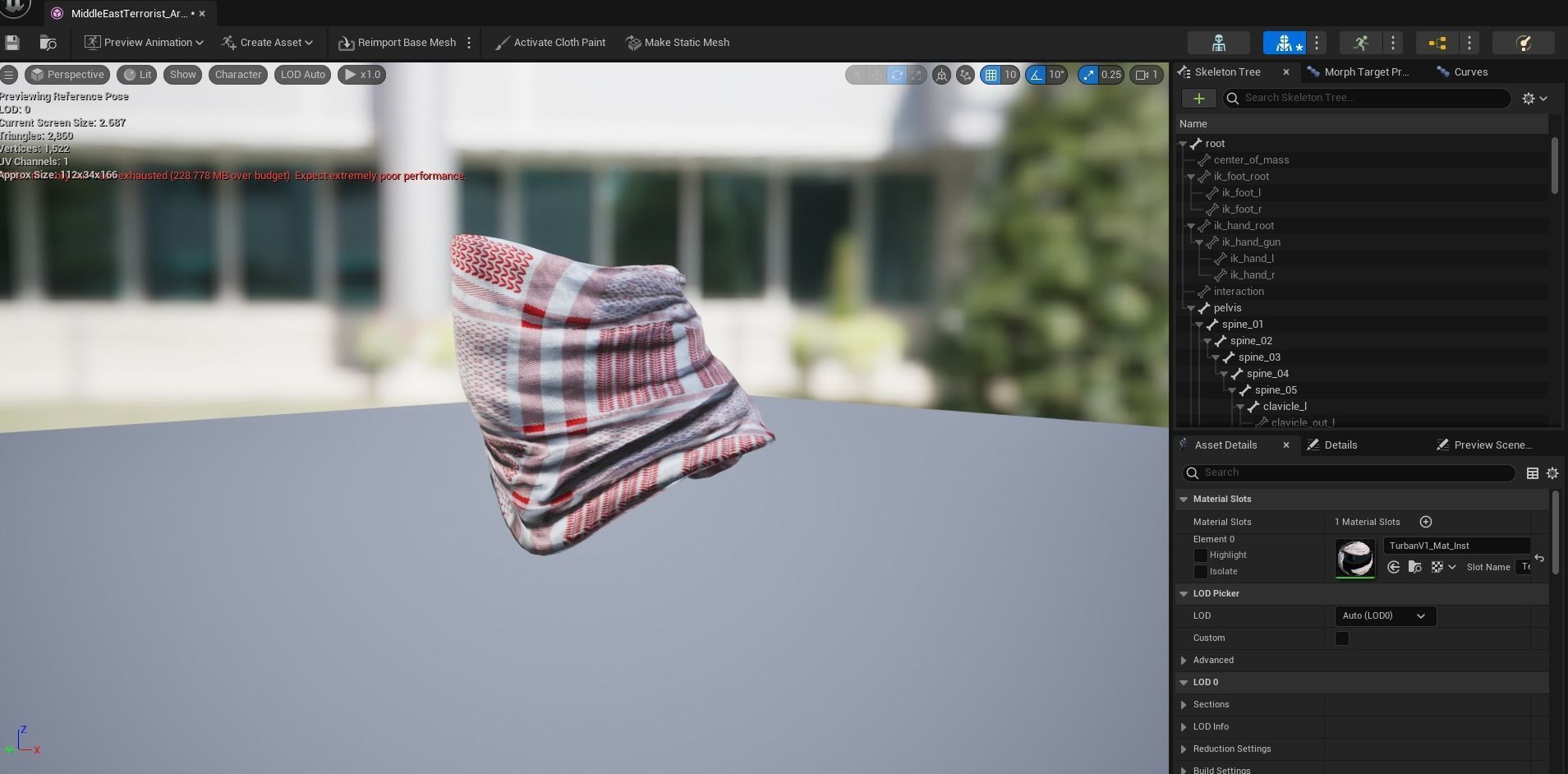Toggle world or local coordinate space
1568x774 pixels.
coord(941,75)
